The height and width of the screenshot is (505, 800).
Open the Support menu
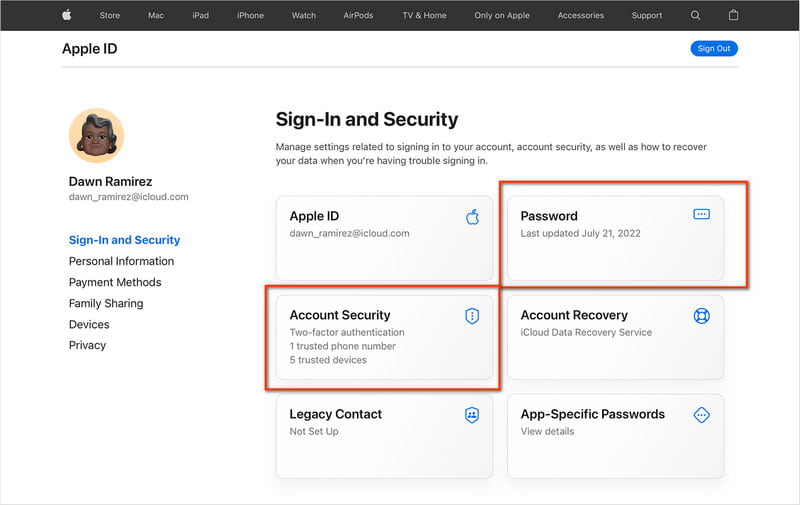pos(646,15)
